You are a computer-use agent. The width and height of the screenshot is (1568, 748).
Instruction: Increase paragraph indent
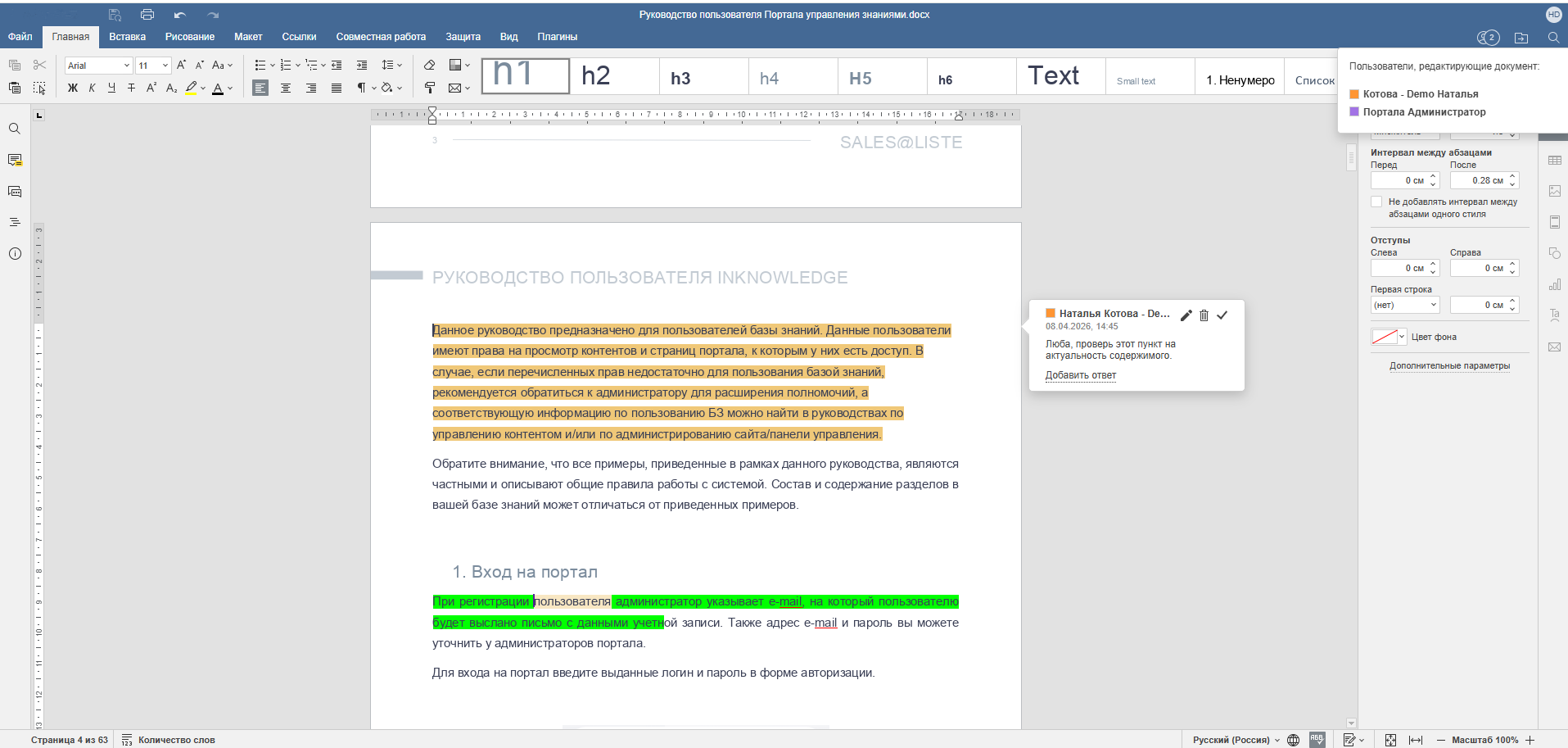tap(362, 65)
